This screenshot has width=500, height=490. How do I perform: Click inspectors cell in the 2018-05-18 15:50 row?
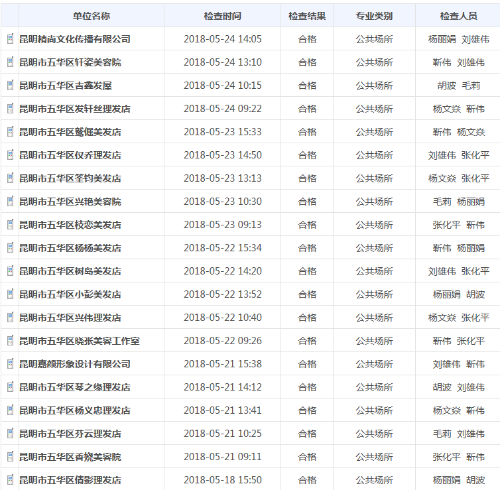(x=458, y=480)
